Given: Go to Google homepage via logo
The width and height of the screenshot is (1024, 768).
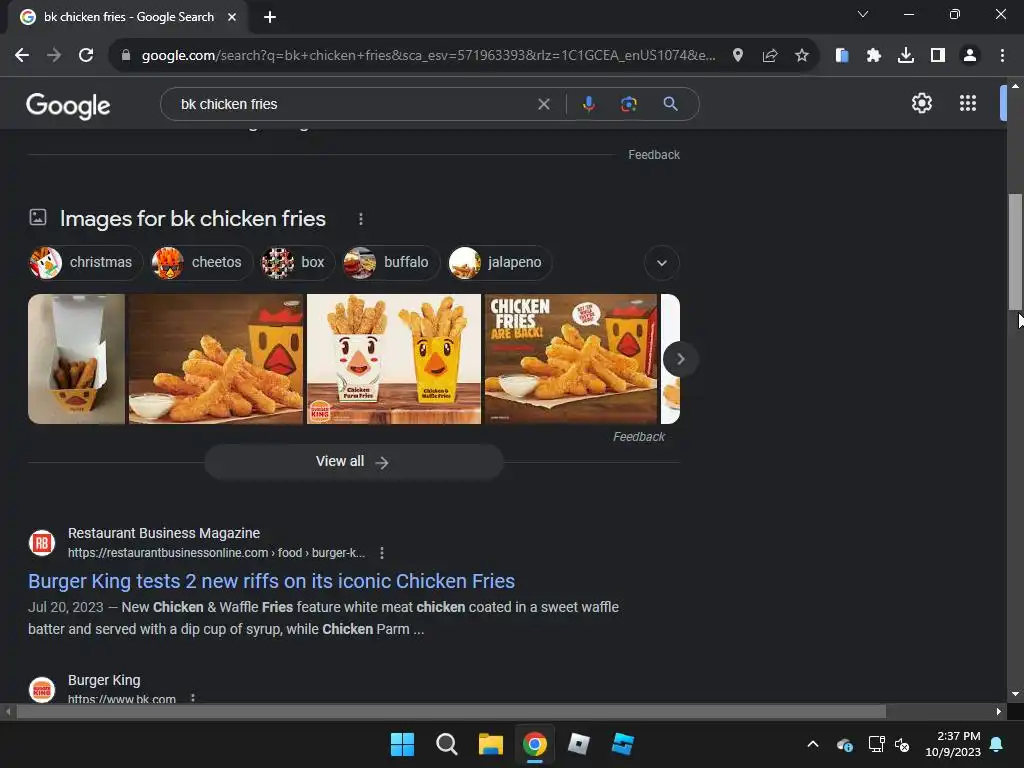Looking at the screenshot, I should pyautogui.click(x=68, y=105).
